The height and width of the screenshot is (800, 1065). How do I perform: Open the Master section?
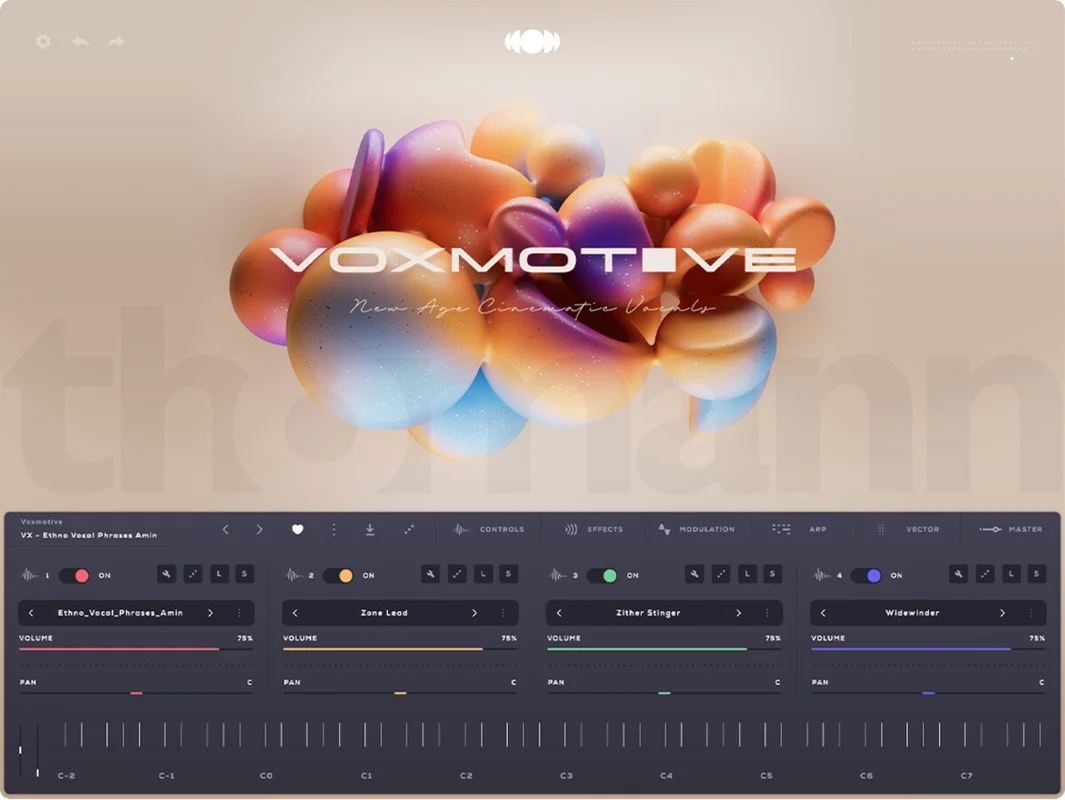[x=1011, y=529]
